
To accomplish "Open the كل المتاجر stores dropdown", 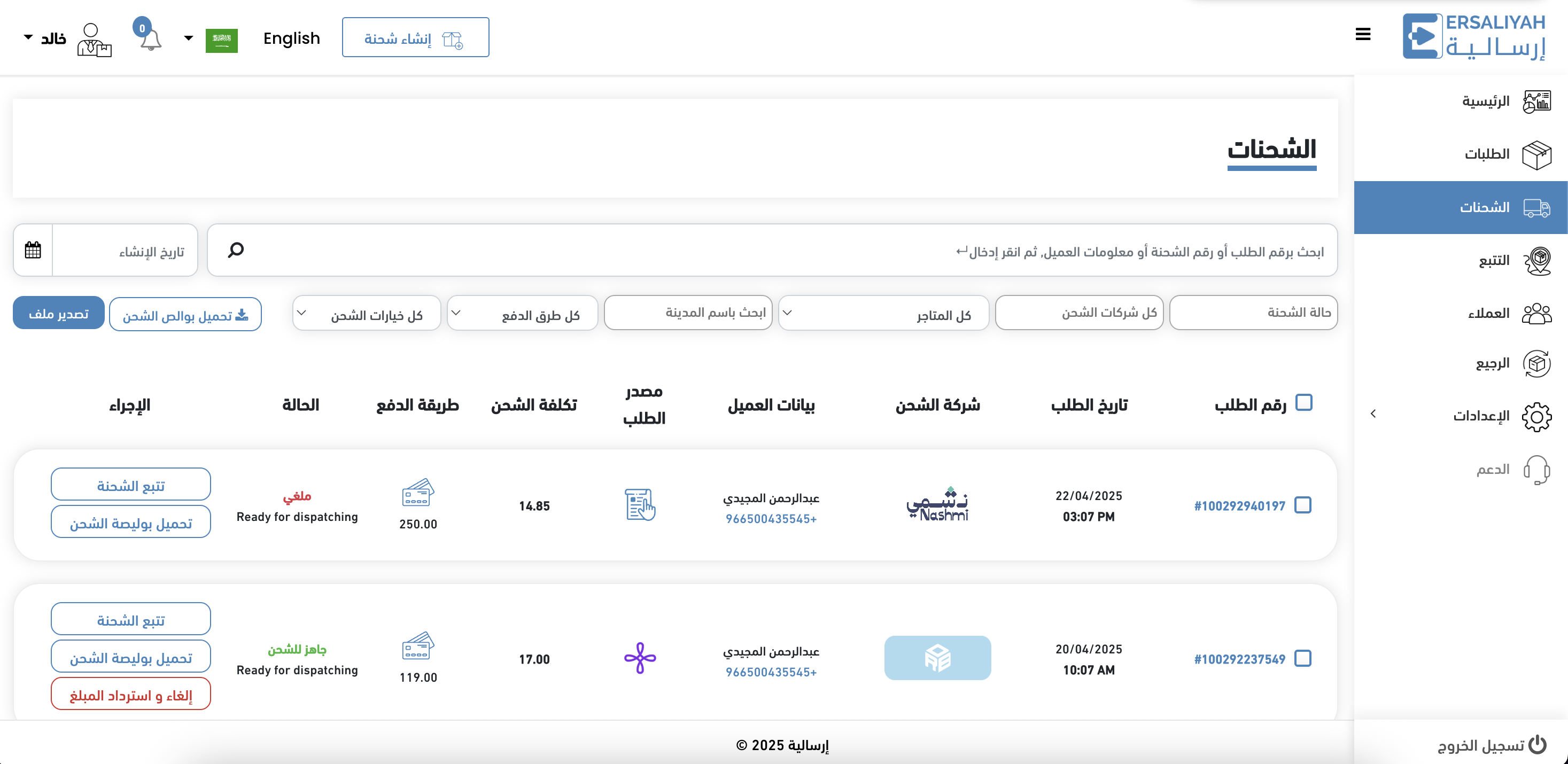I will [883, 314].
